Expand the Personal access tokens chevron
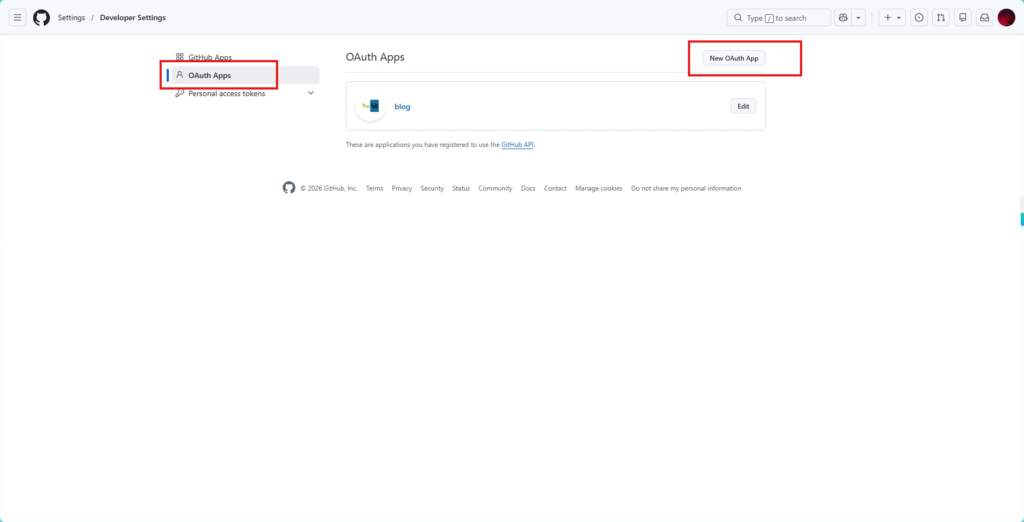The height and width of the screenshot is (522, 1024). (x=311, y=93)
